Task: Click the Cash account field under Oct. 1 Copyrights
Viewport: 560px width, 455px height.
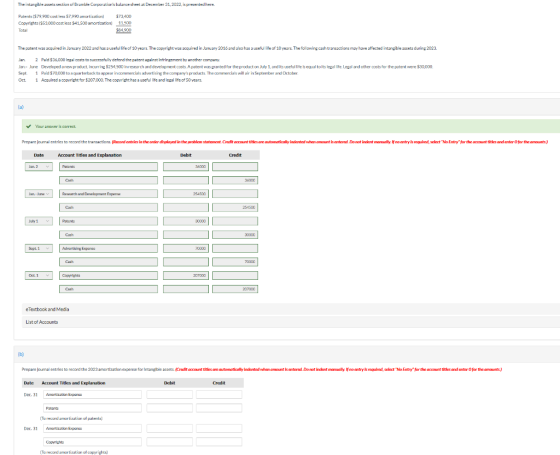Action: point(108,289)
